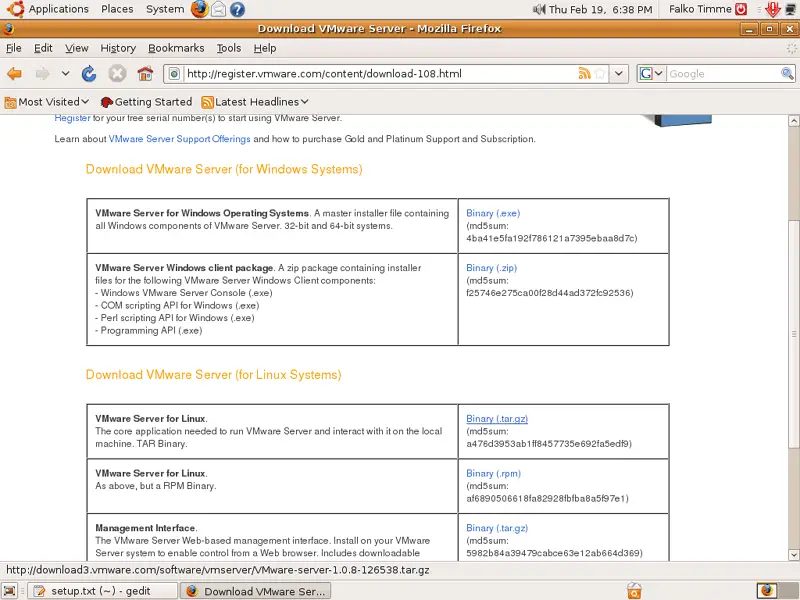Viewport: 800px width, 600px height.
Task: Go to the home page
Action: click(x=145, y=73)
